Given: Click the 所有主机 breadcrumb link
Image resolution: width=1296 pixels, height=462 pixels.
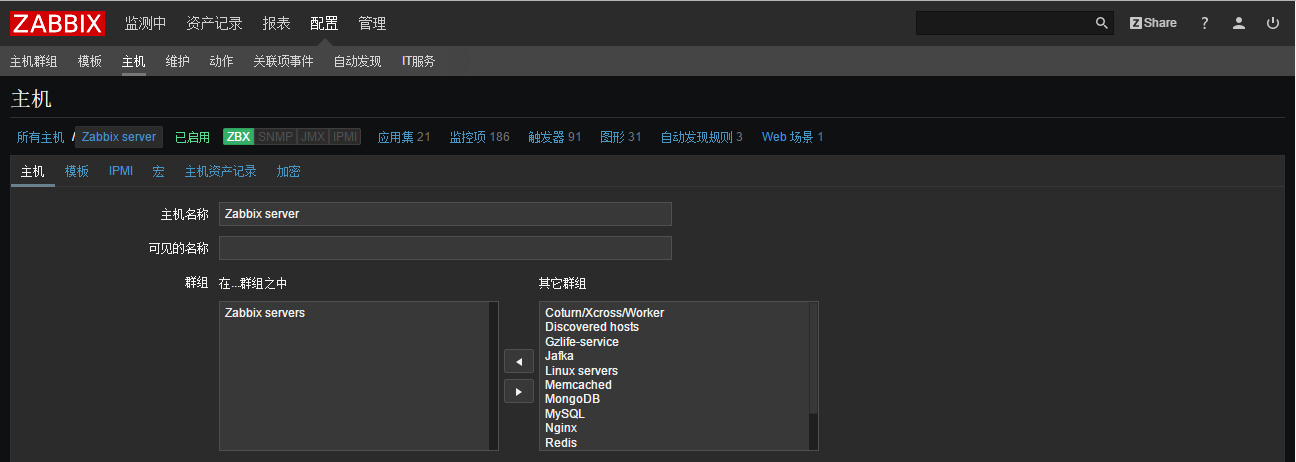Looking at the screenshot, I should click(40, 137).
